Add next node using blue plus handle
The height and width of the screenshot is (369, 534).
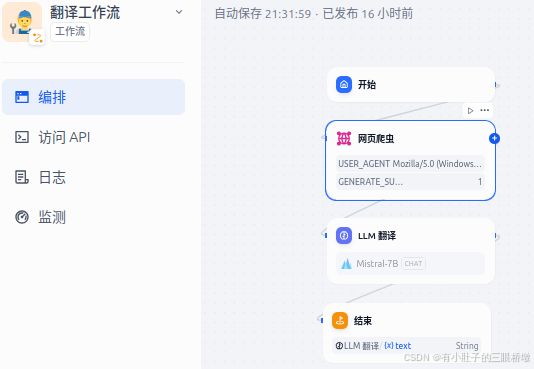point(494,139)
